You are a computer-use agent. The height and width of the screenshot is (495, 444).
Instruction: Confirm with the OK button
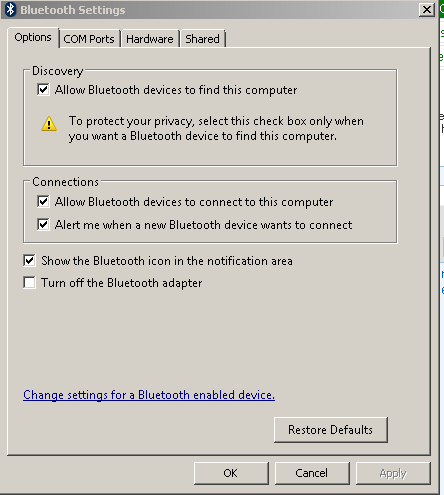(231, 473)
